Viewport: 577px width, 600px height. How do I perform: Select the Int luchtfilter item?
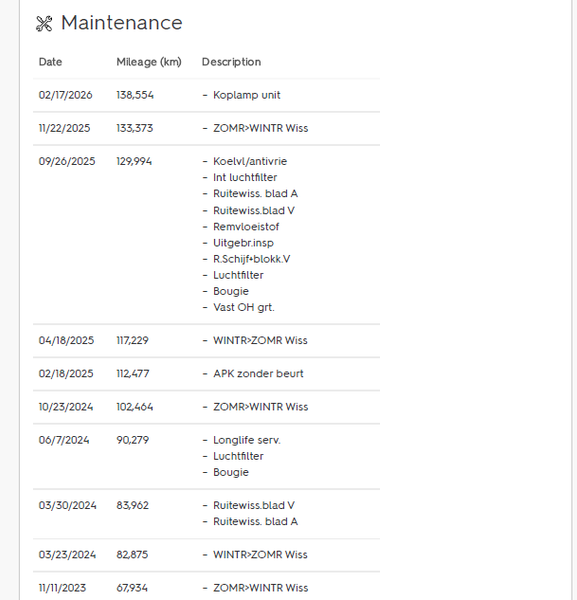click(x=245, y=178)
